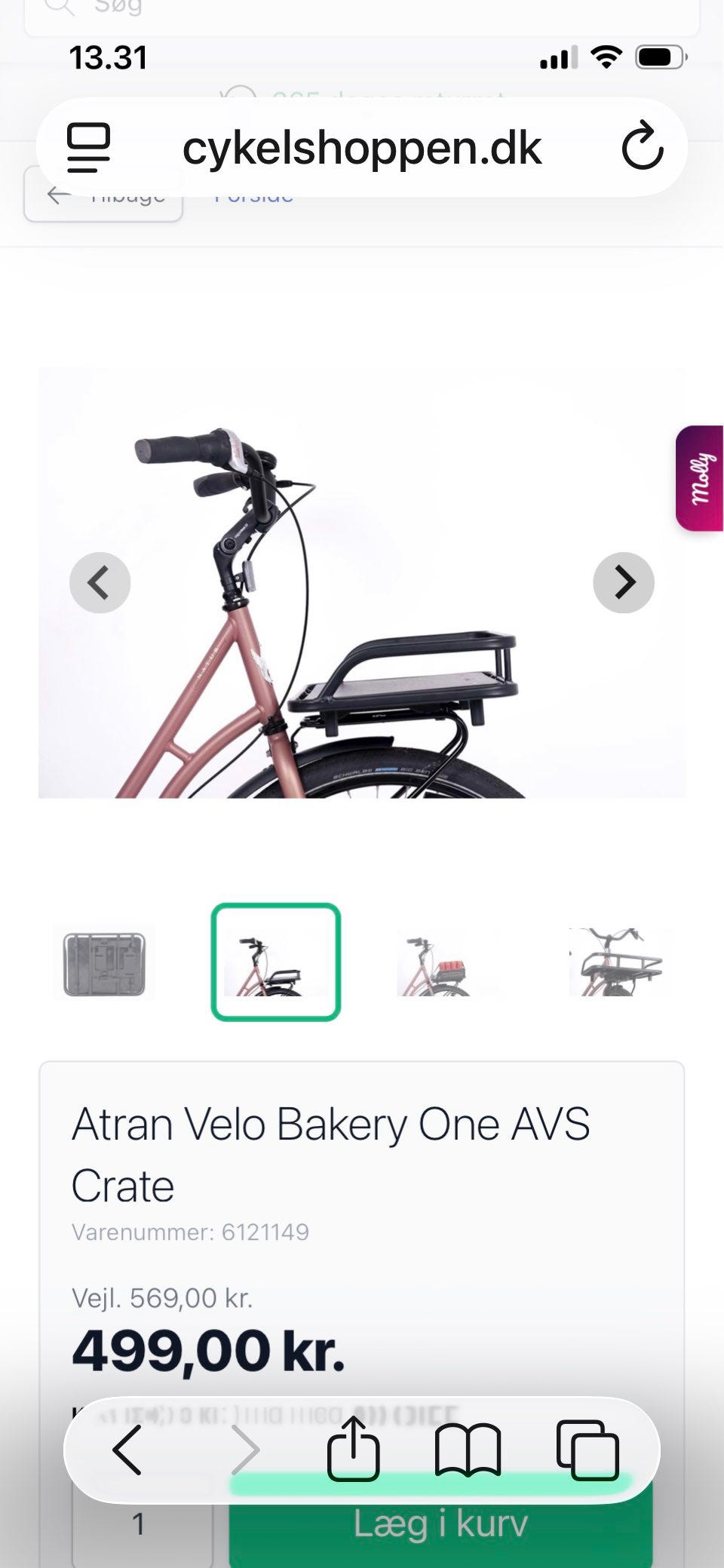
Task: Select the highlighted bike rack thumbnail
Action: [x=276, y=962]
